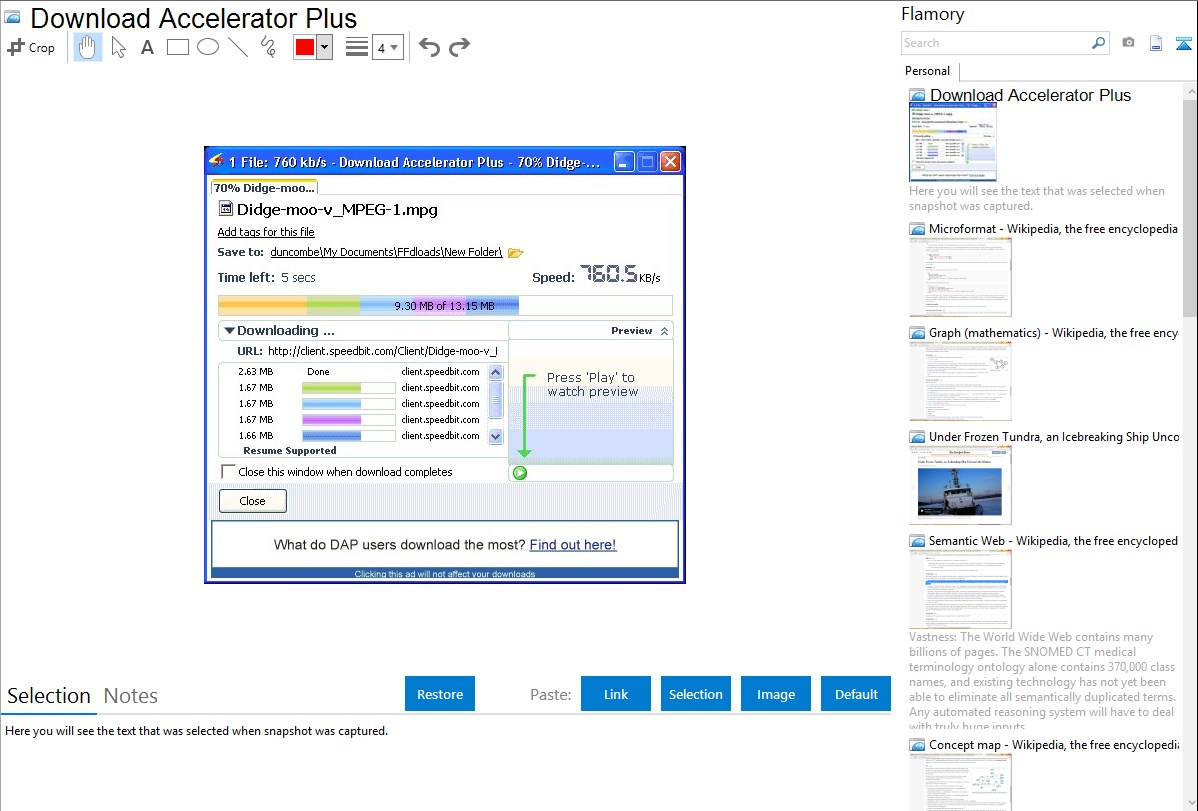Redo the last annotation
The image size is (1198, 811).
(x=459, y=47)
